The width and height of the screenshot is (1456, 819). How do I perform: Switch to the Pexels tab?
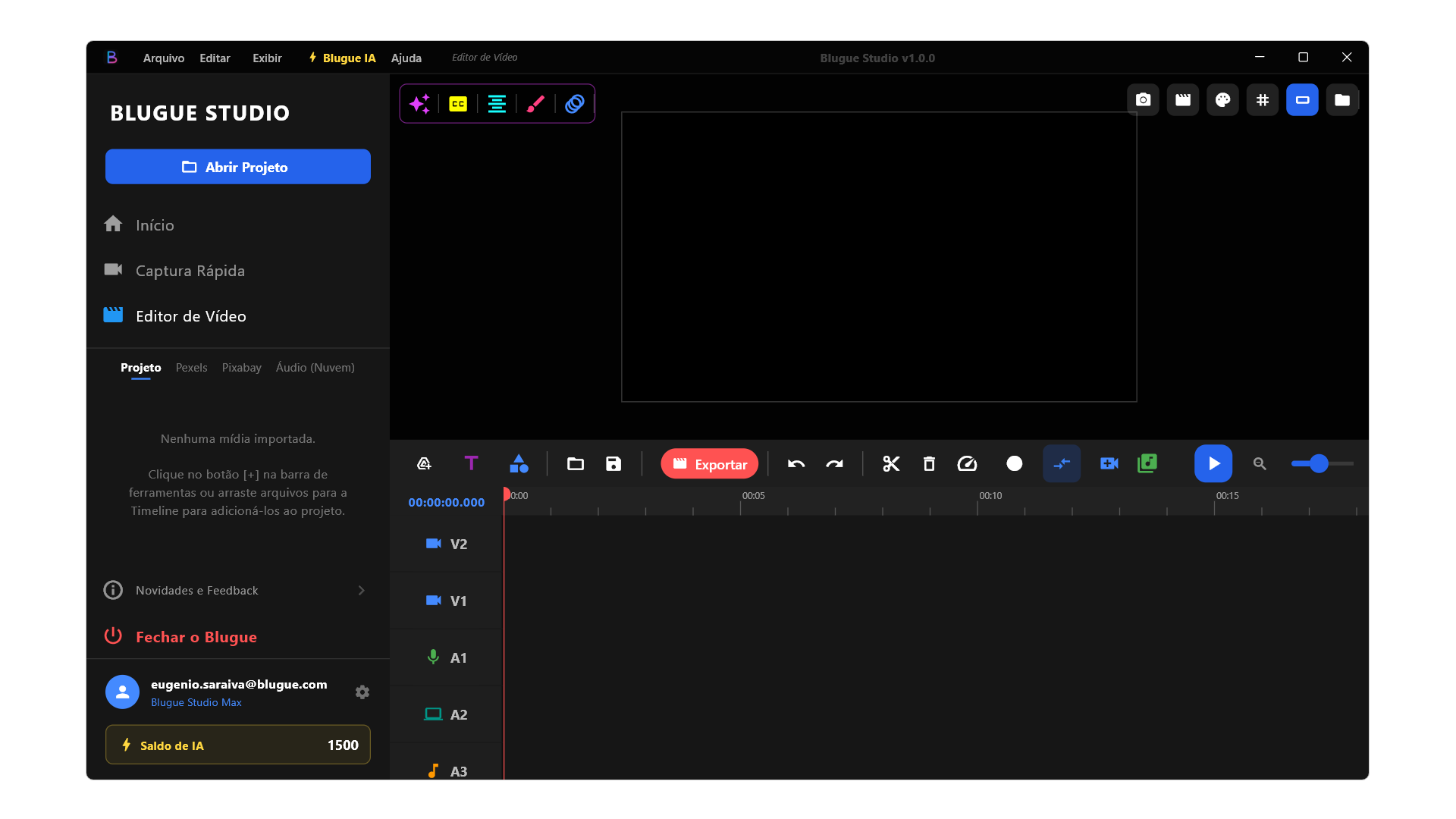coord(191,368)
